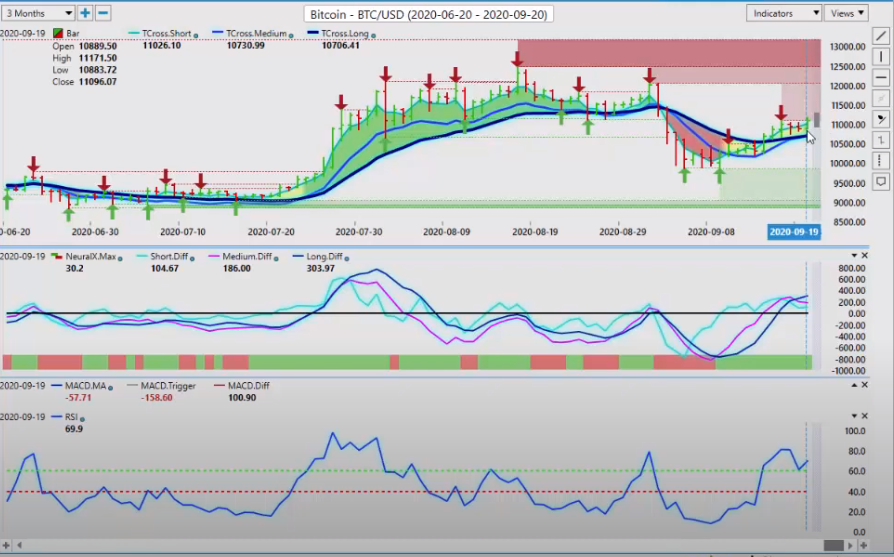
Task: Click the Open value 10889.50
Action: pos(98,46)
